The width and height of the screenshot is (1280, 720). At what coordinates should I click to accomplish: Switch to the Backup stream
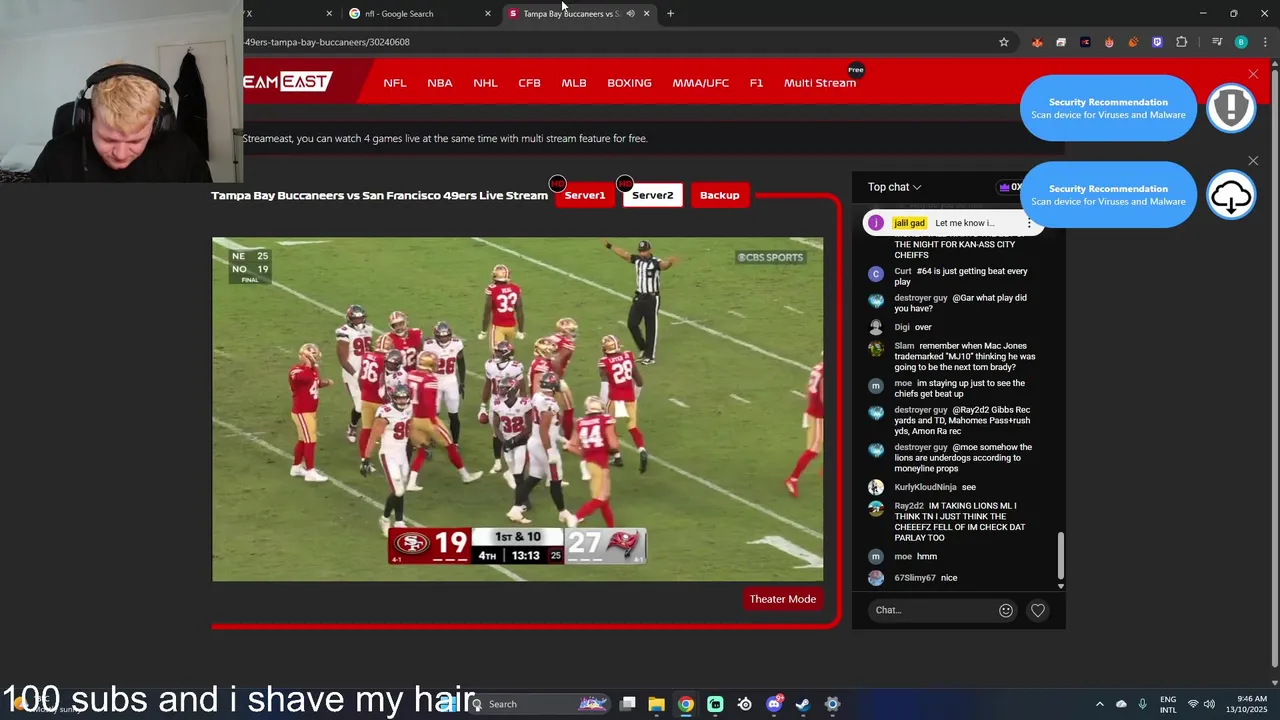[719, 195]
